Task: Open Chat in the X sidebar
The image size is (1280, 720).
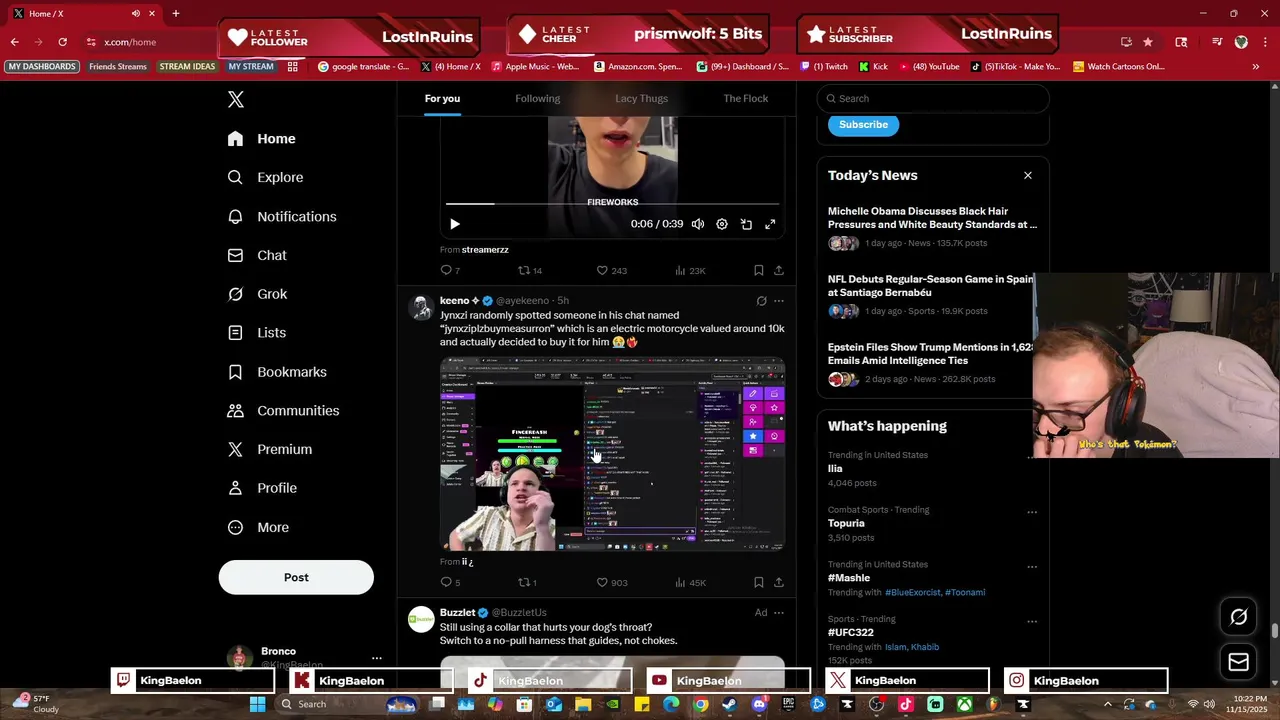Action: click(258, 255)
